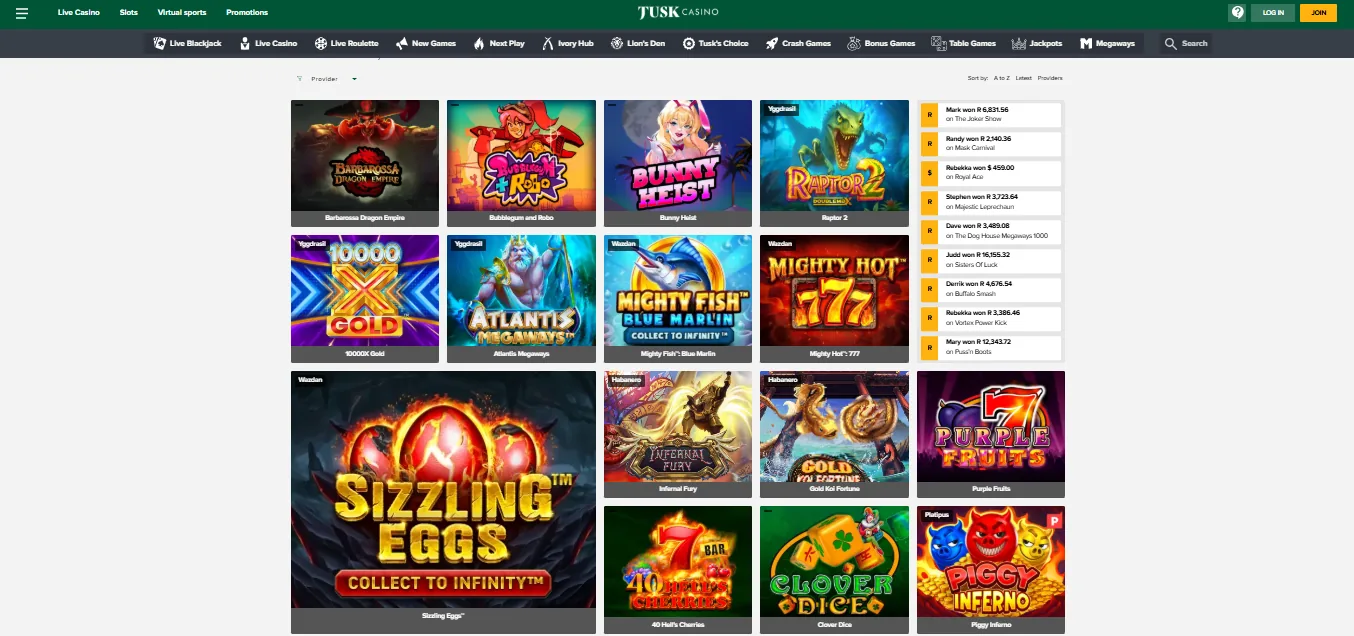Screen dimensions: 1354x636
Task: Open Slots top menu
Action: (x=129, y=13)
